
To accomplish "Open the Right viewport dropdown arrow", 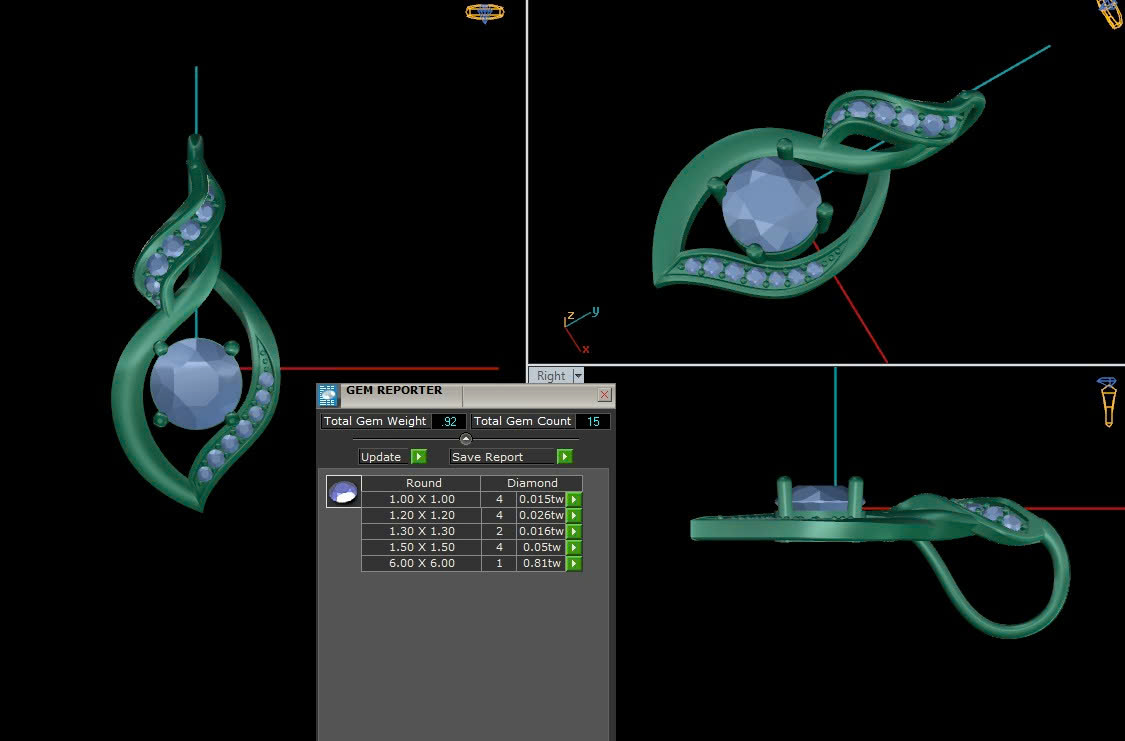I will click(577, 376).
